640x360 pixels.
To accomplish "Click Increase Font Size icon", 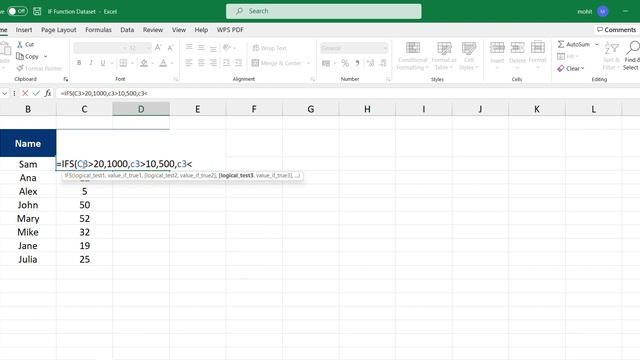I will 158,48.
